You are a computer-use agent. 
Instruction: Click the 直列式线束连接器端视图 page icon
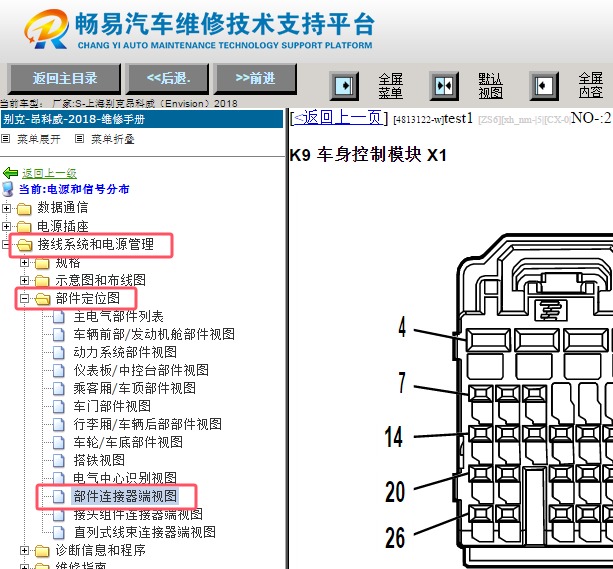[59, 532]
